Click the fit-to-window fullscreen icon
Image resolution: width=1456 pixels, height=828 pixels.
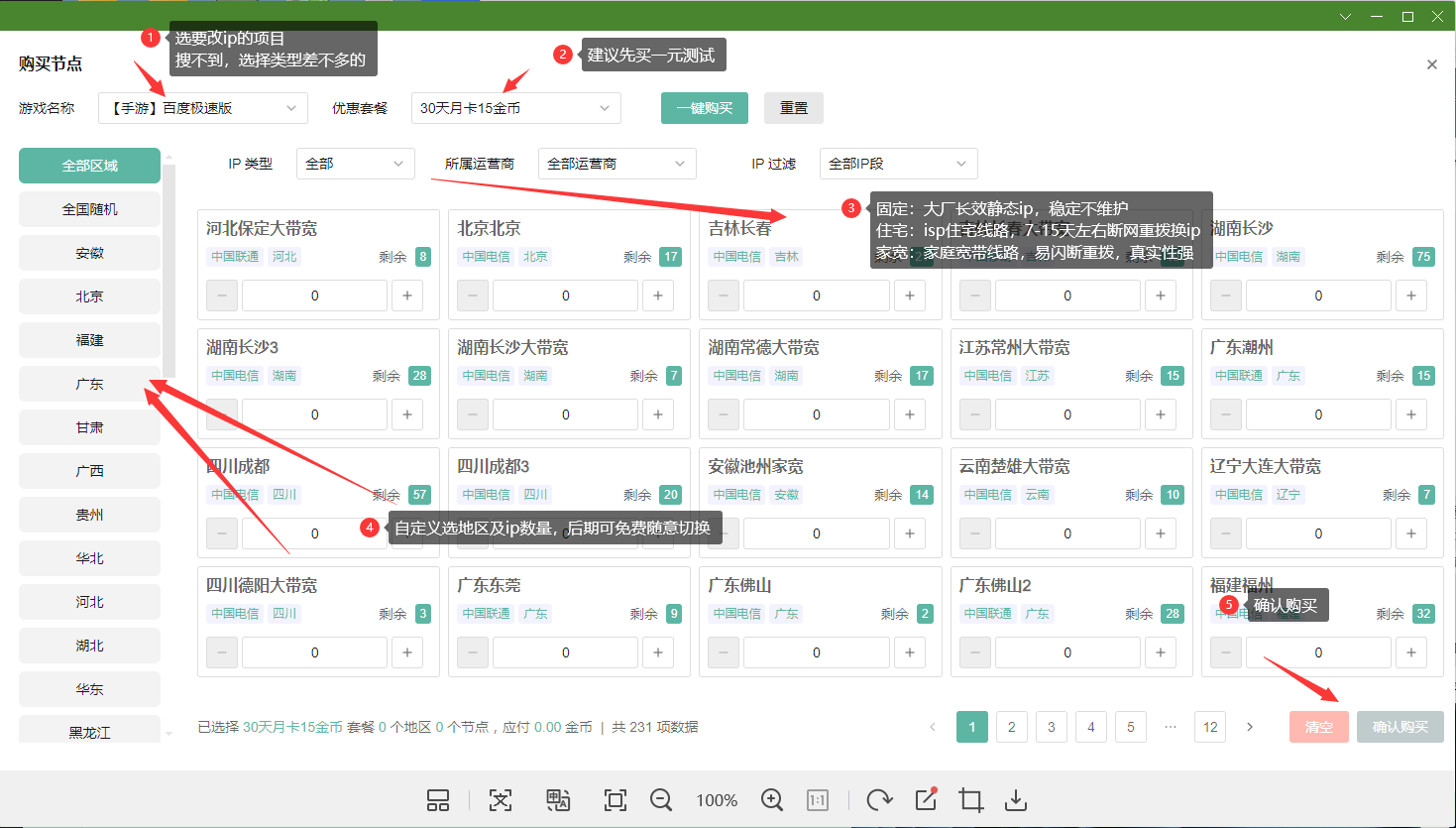pos(615,800)
